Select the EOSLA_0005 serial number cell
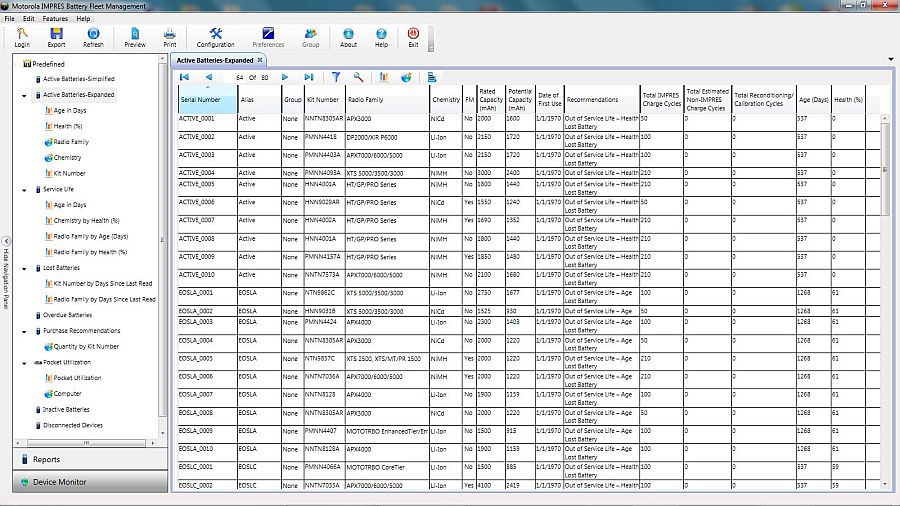Image resolution: width=900 pixels, height=506 pixels. click(207, 362)
